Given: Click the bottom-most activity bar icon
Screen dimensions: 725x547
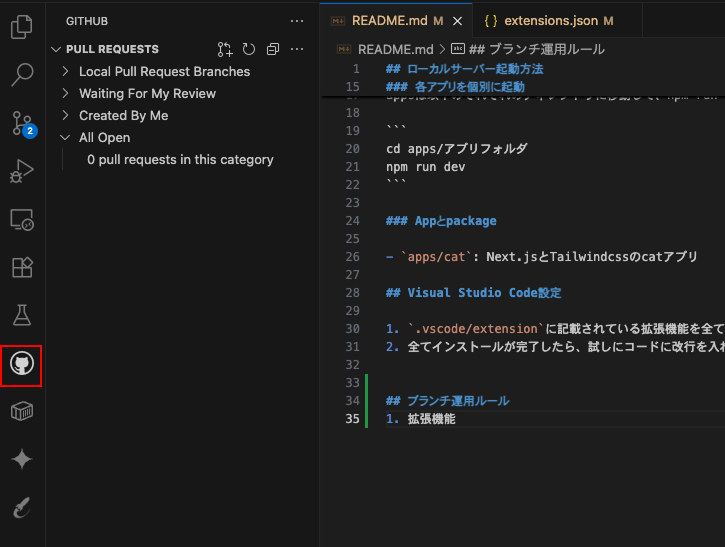Looking at the screenshot, I should click(x=22, y=508).
